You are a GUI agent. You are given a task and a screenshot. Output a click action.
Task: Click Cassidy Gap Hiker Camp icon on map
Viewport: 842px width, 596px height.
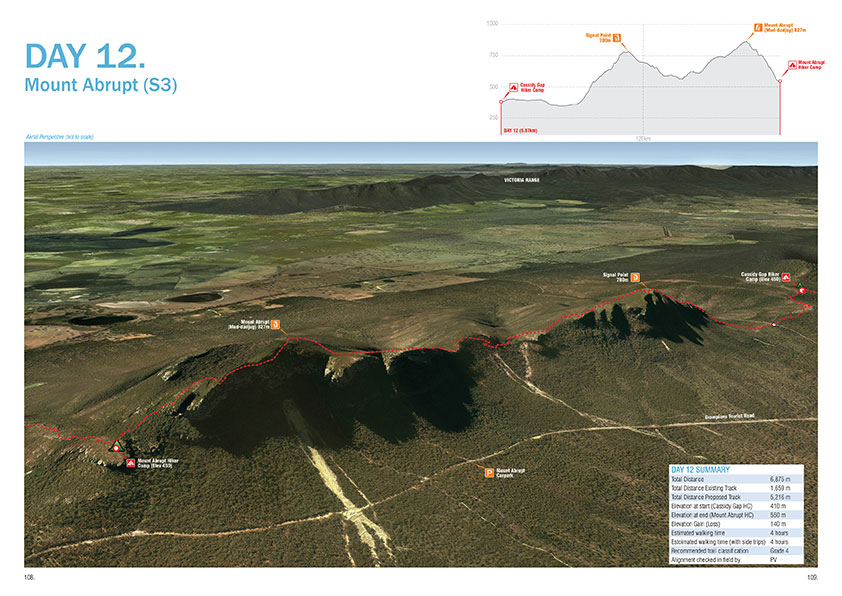pos(786,277)
